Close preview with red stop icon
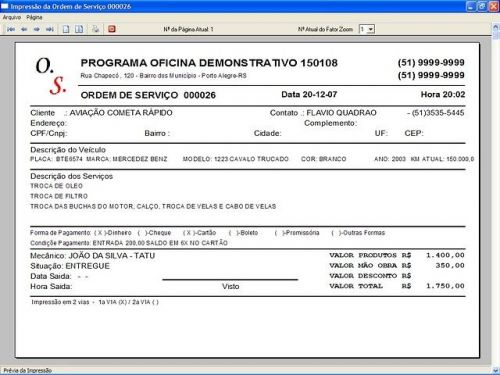500x375 pixels. click(x=112, y=29)
